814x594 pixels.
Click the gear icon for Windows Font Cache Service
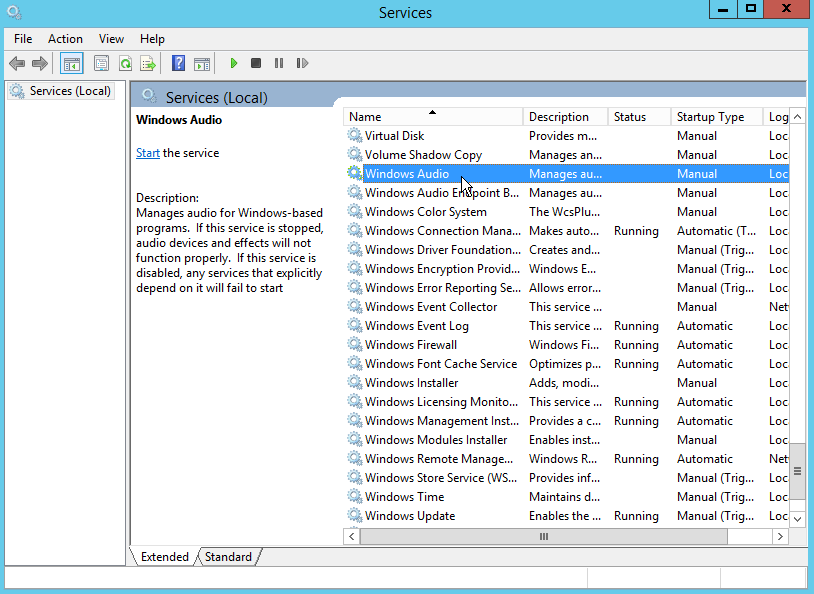(x=355, y=363)
